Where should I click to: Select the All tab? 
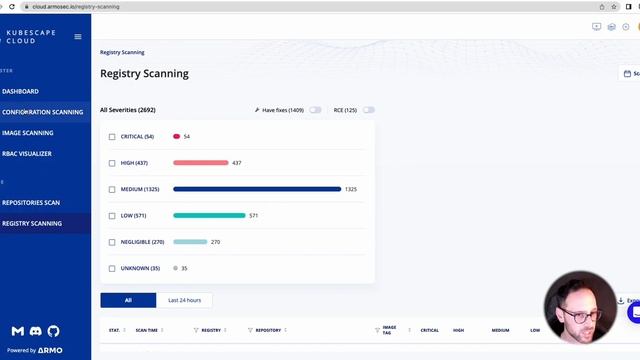tap(128, 300)
